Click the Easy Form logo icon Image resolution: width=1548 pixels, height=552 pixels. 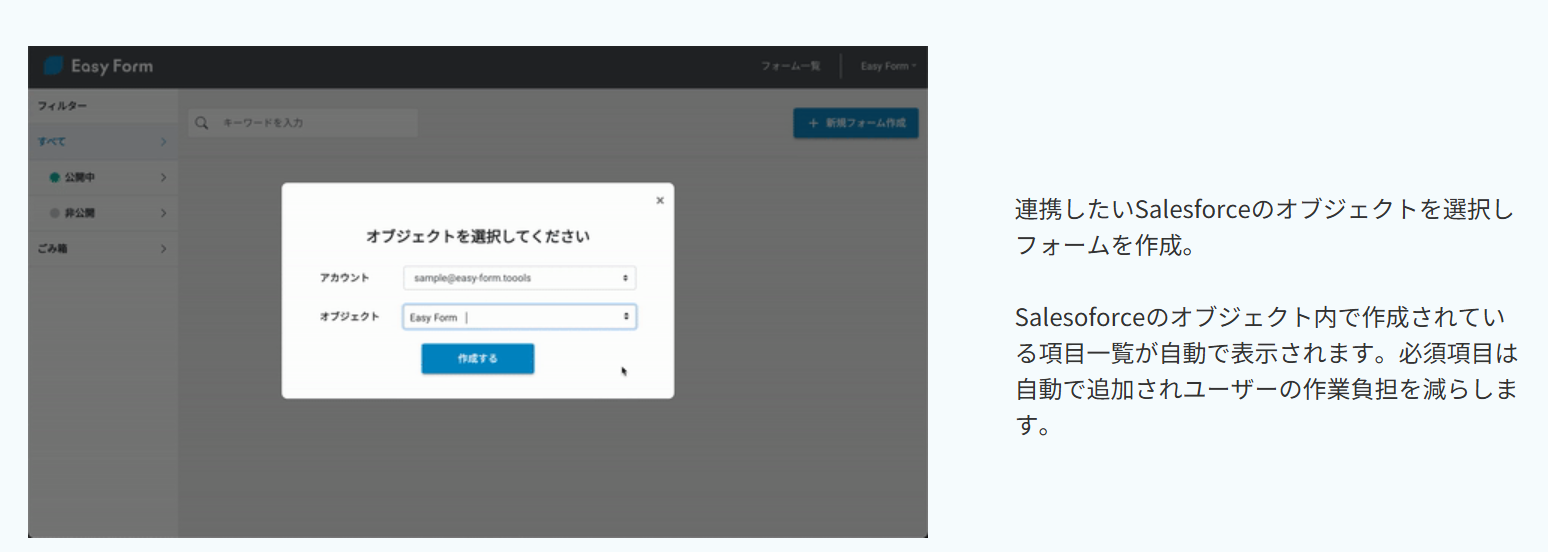(x=53, y=66)
